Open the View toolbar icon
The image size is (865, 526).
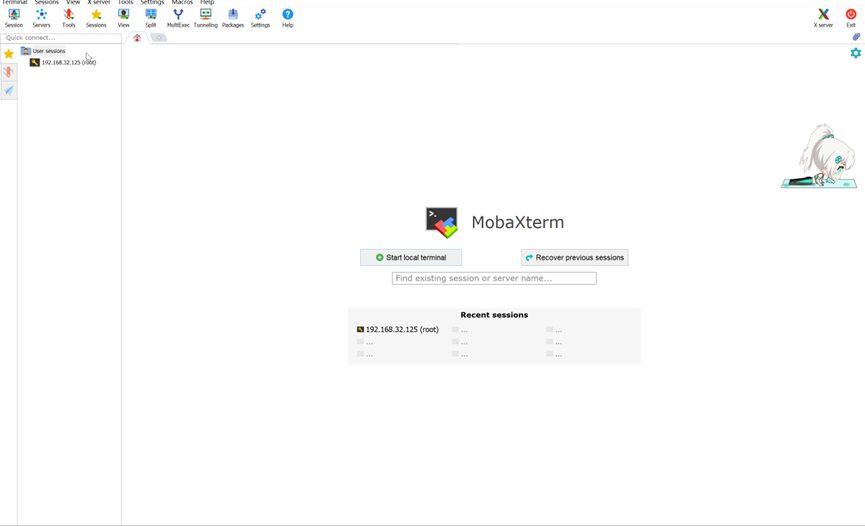point(124,18)
